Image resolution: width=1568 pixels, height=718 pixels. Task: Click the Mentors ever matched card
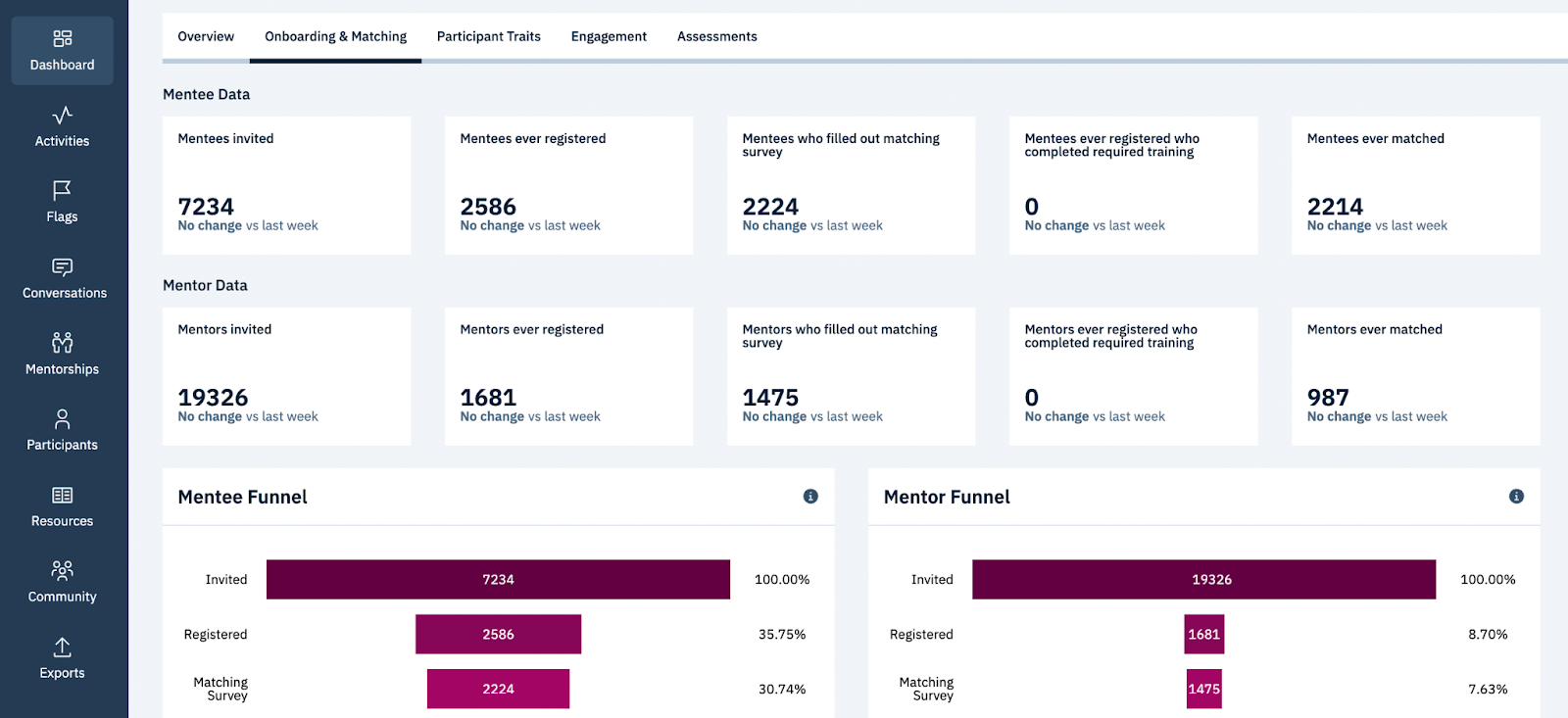(1415, 377)
